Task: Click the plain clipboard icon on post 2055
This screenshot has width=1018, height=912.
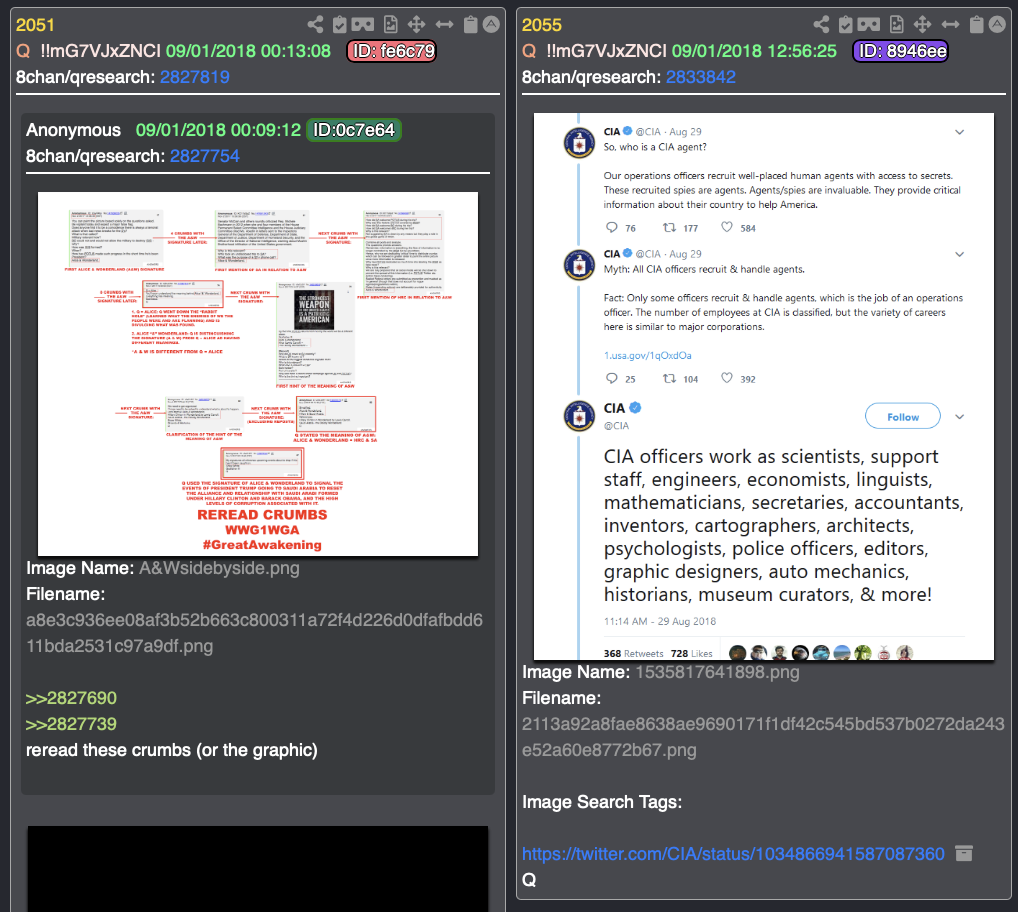Action: pos(976,25)
